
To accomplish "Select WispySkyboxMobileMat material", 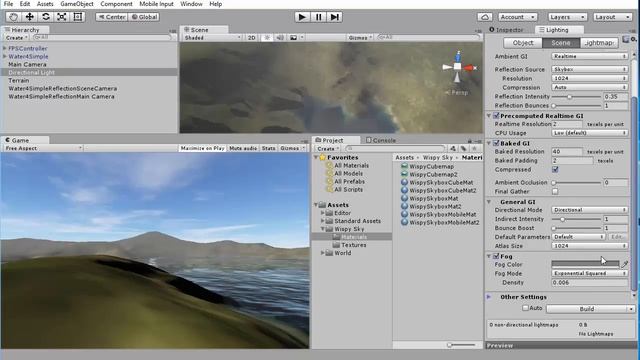I will coord(443,214).
